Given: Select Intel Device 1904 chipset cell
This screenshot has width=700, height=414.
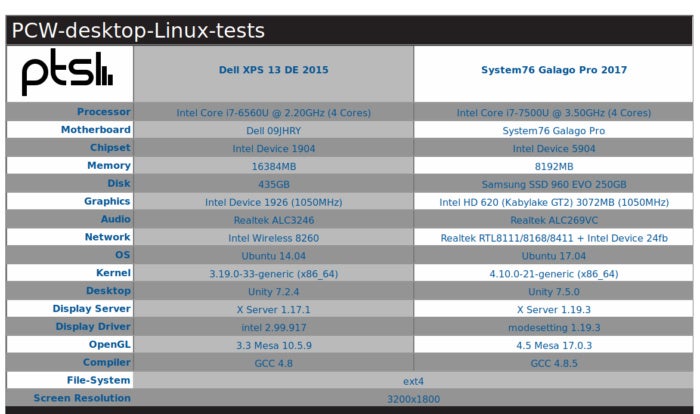Looking at the screenshot, I should pos(274,149).
